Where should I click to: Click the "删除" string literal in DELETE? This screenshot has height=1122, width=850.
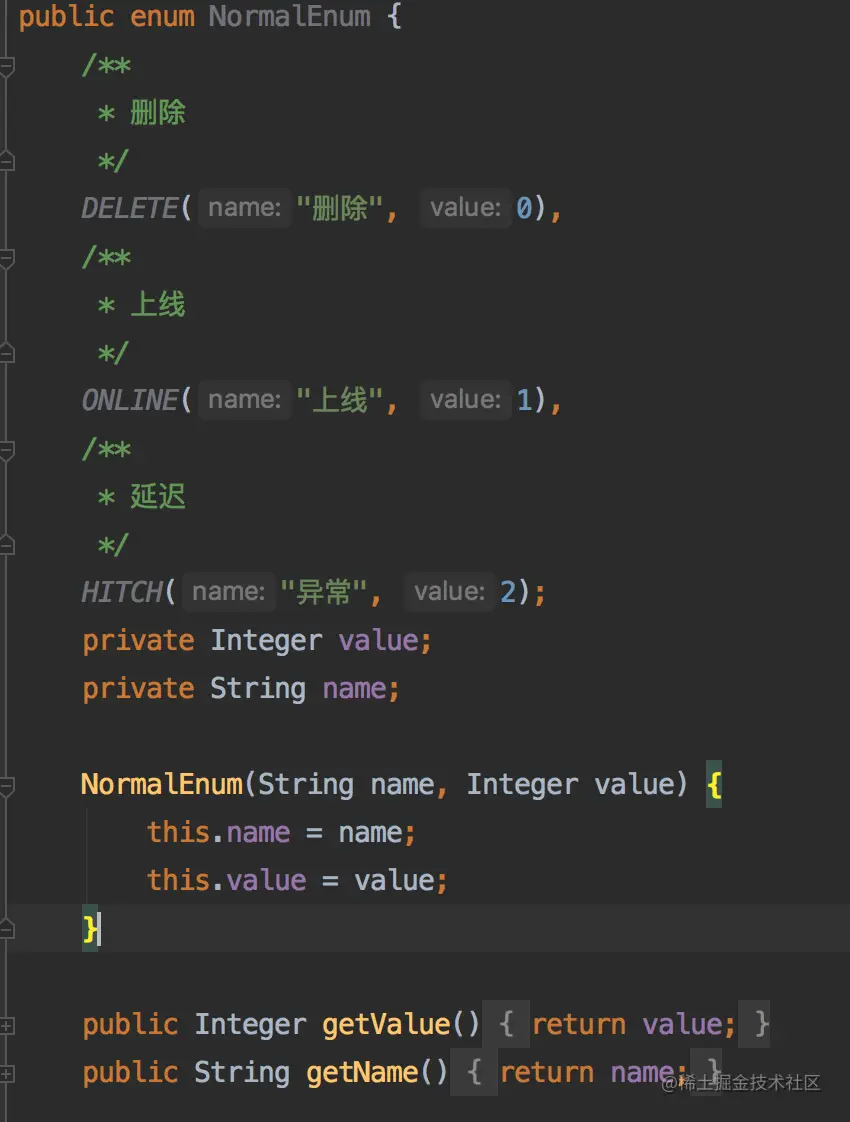pos(340,208)
